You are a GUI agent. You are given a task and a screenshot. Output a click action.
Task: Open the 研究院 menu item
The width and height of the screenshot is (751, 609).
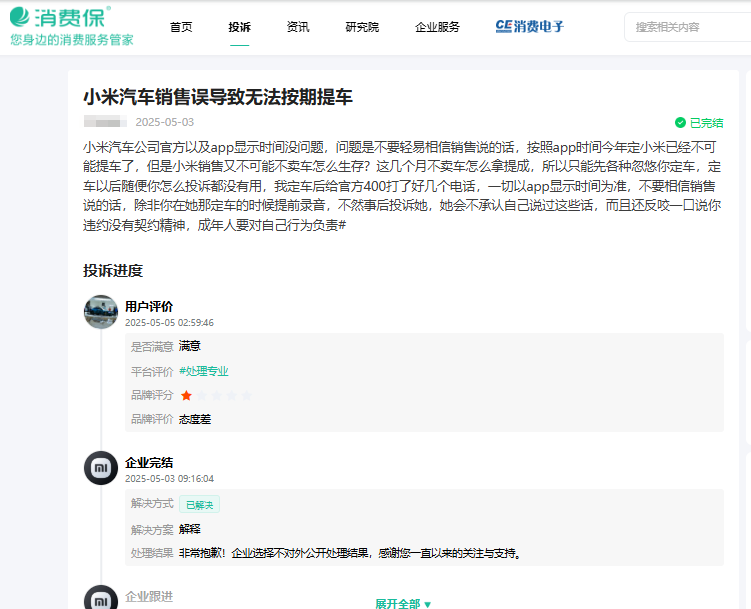(362, 27)
